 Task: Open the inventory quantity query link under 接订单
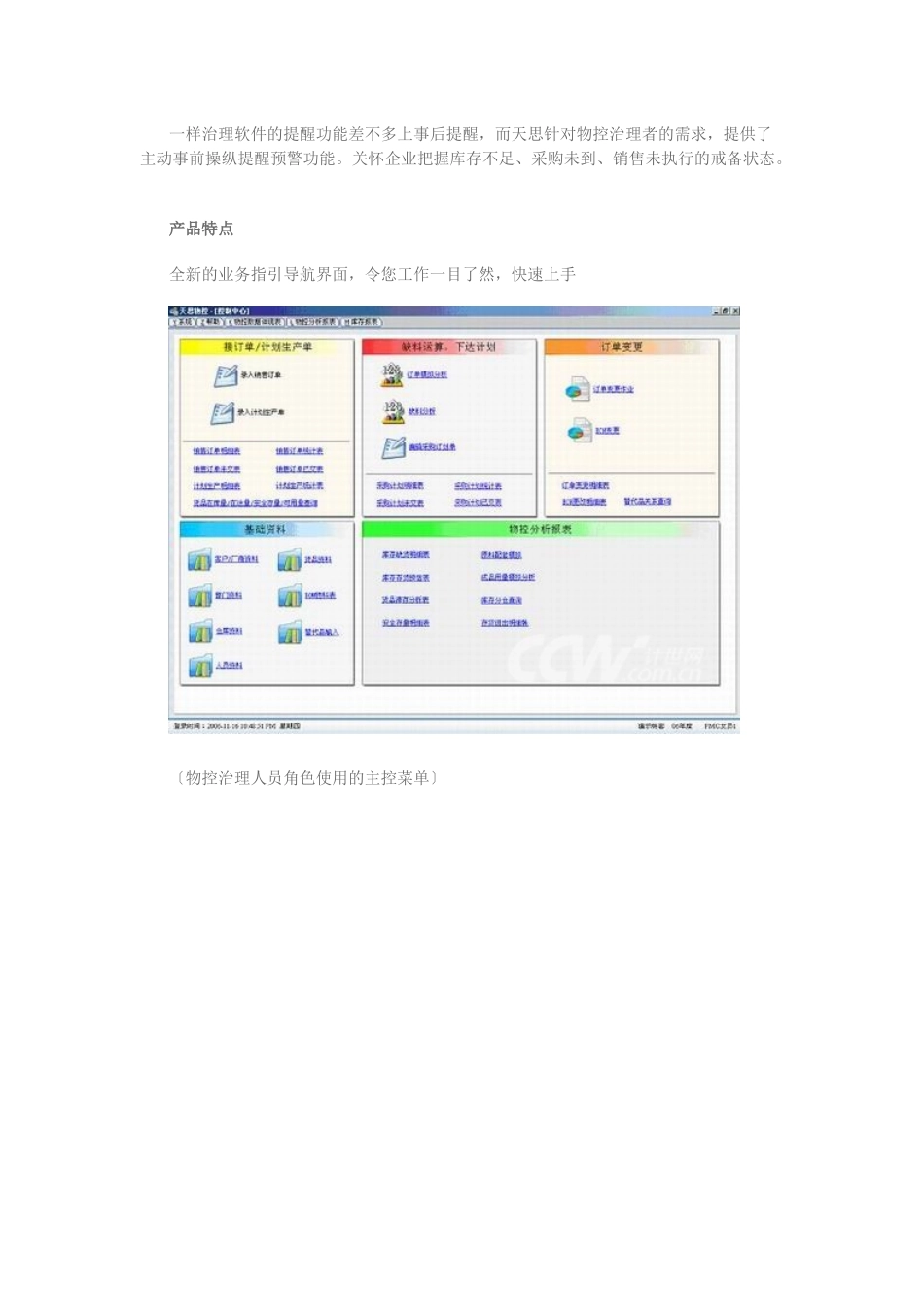click(x=255, y=503)
